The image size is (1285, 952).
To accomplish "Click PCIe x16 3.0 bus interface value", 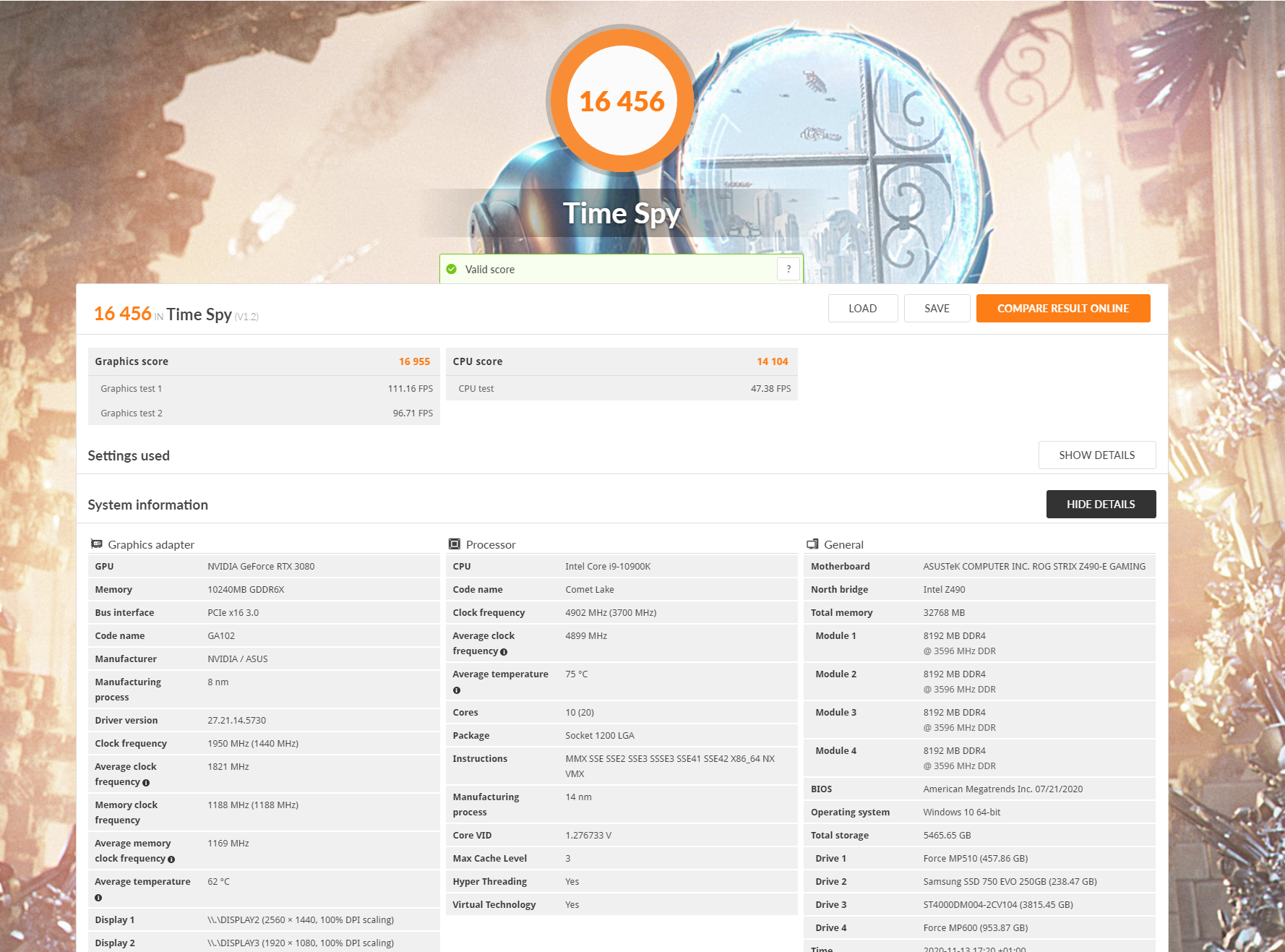I will 233,613.
